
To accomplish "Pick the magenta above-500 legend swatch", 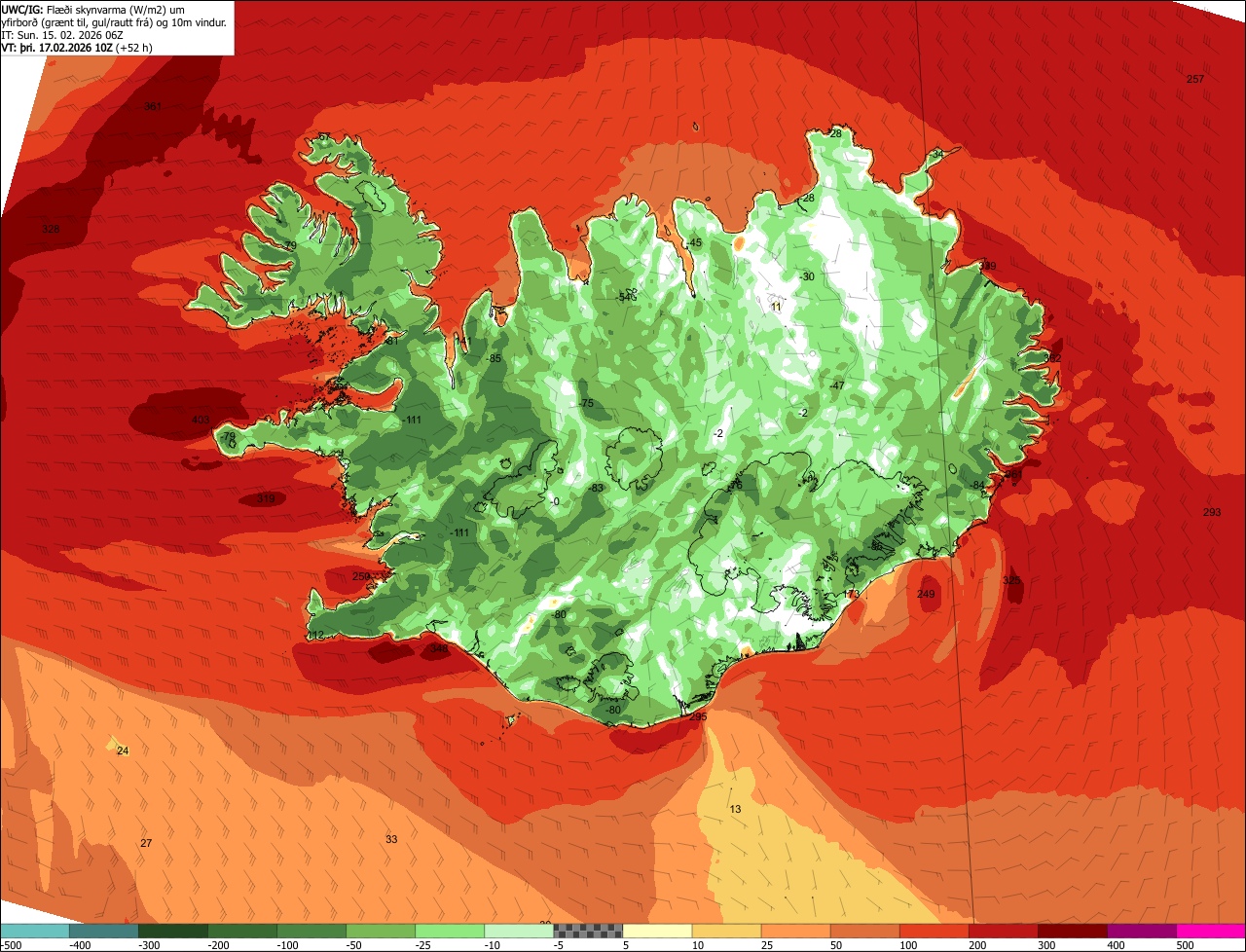I will pos(1210,931).
